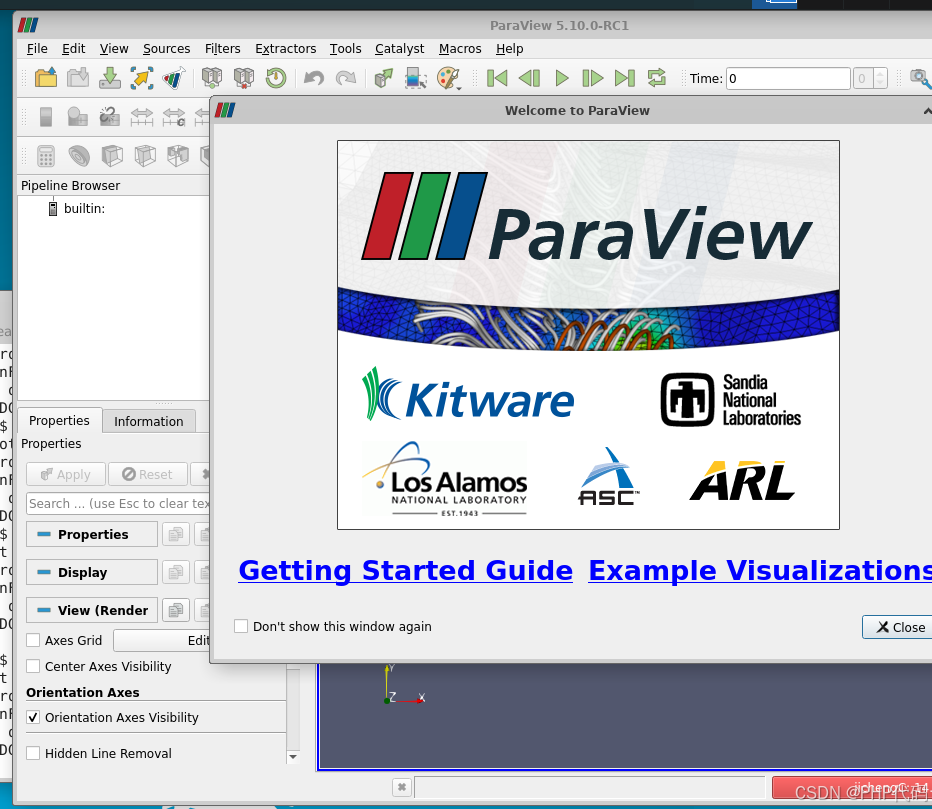The width and height of the screenshot is (932, 809).
Task: Click the Save Data download-arrow icon
Action: (x=110, y=78)
